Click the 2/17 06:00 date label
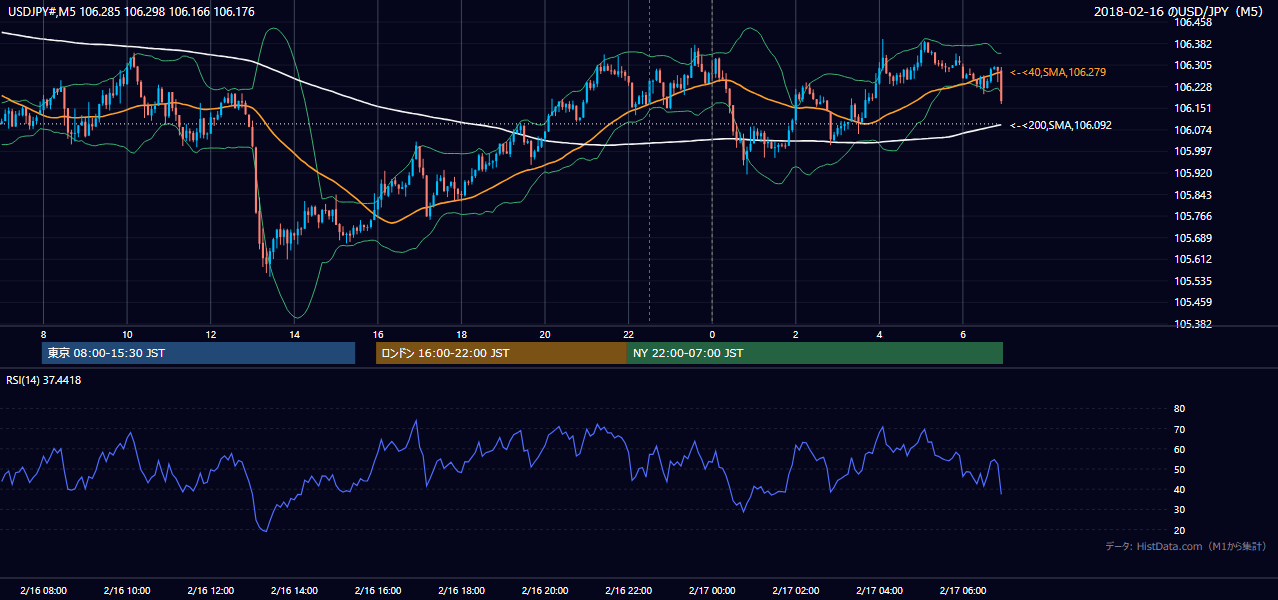This screenshot has height=600, width=1278. pyautogui.click(x=962, y=590)
